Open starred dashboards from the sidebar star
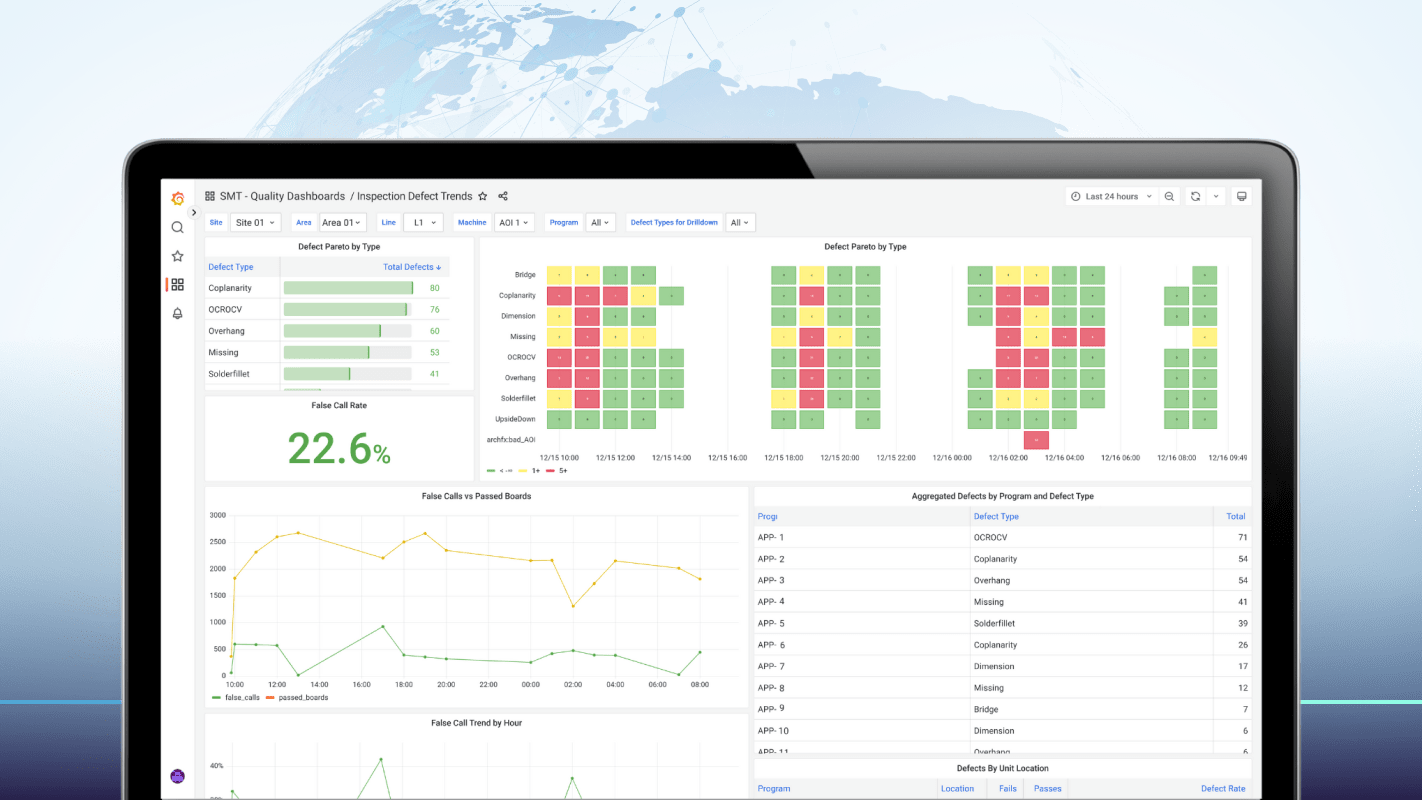The height and width of the screenshot is (800, 1422). tap(178, 256)
